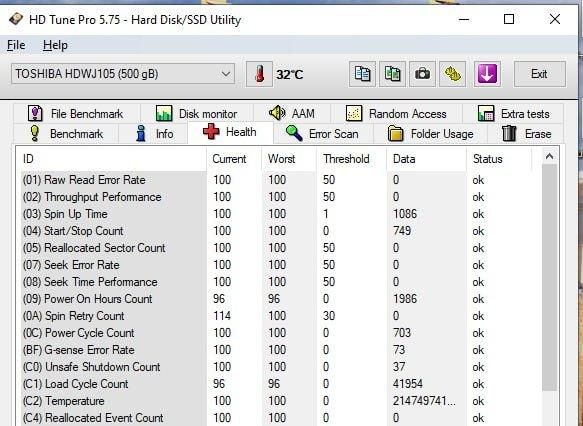Open options with the tools icon
583x426 pixels.
pyautogui.click(x=452, y=74)
